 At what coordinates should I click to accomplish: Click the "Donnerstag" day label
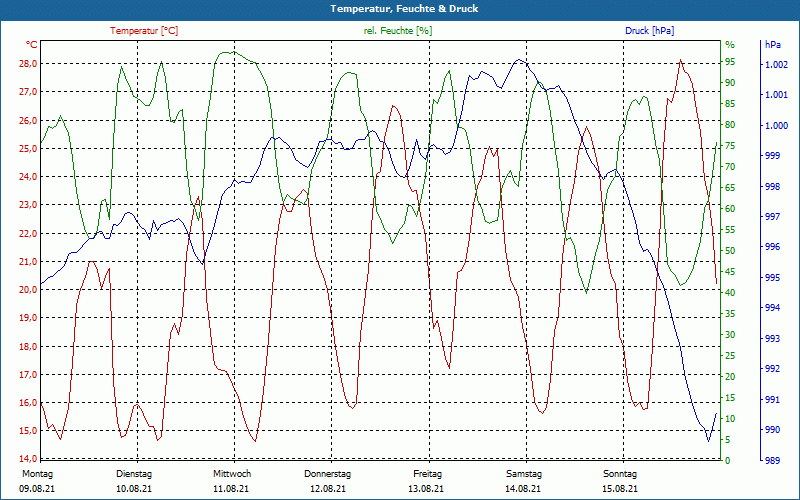[328, 474]
